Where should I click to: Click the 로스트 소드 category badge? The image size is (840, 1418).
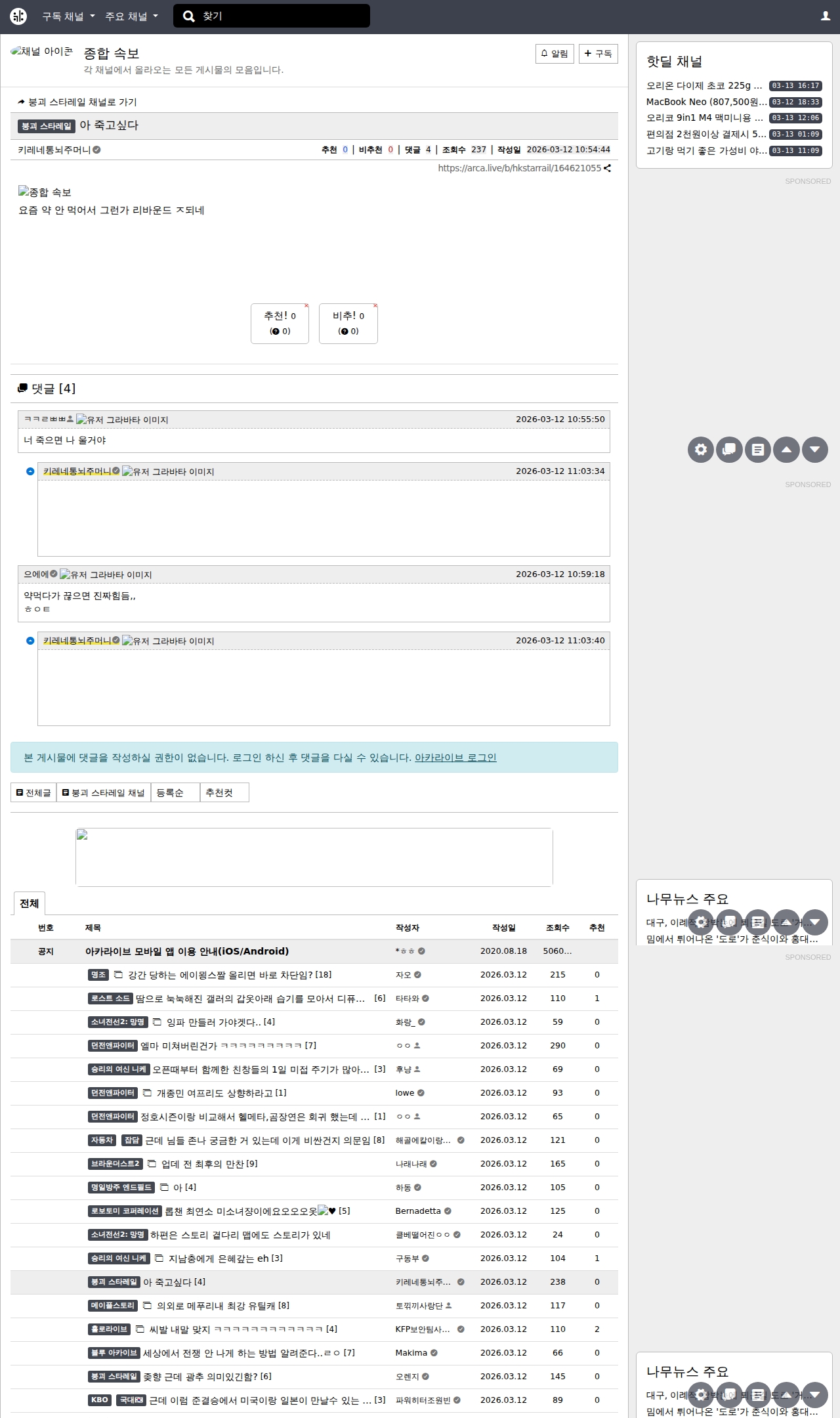click(111, 999)
